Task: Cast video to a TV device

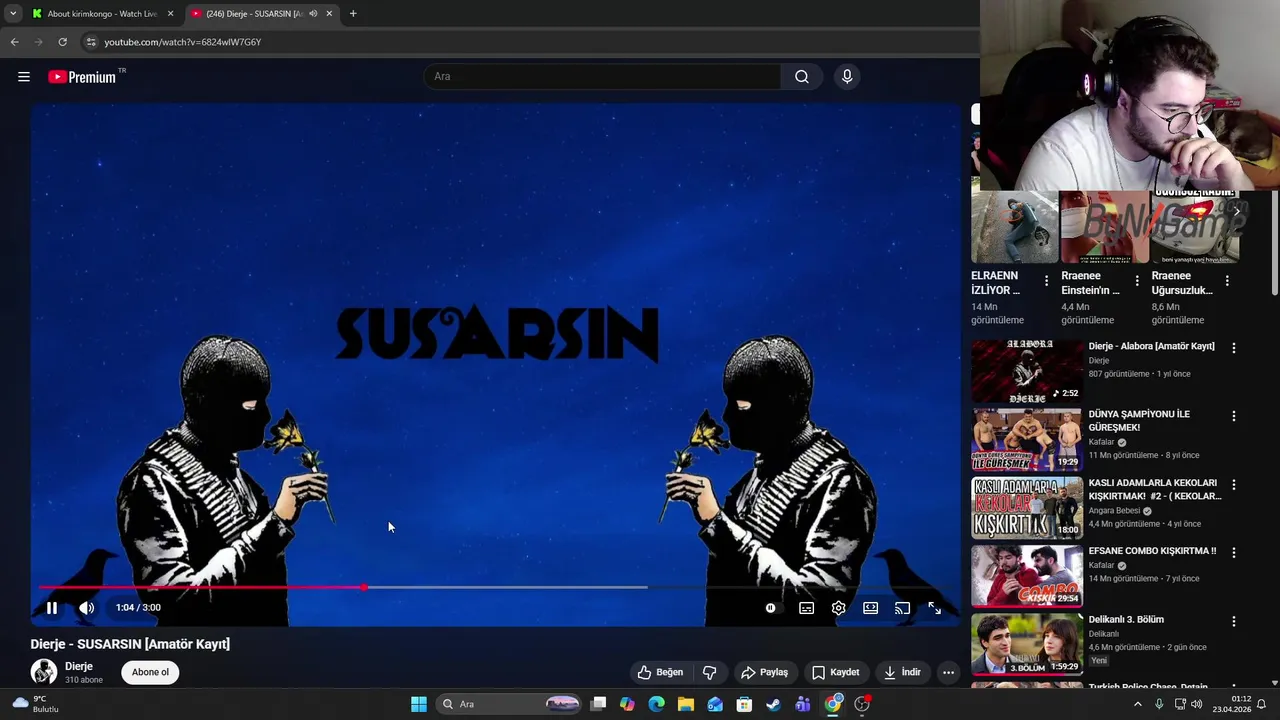Action: [902, 607]
